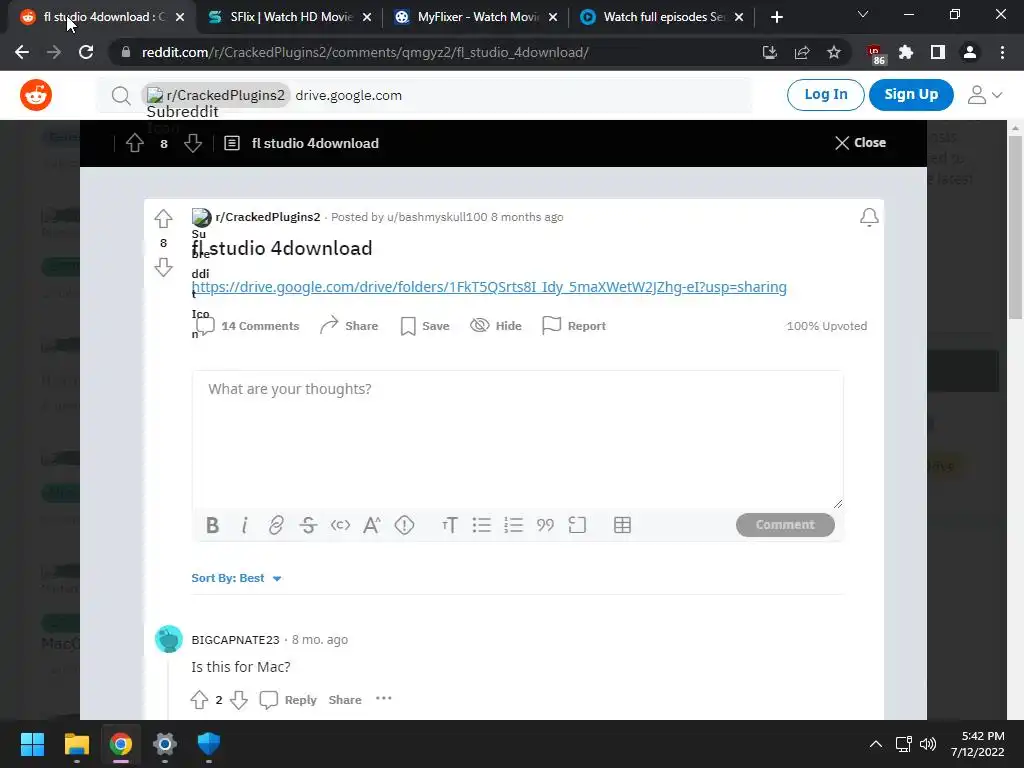Image resolution: width=1024 pixels, height=768 pixels.
Task: Open Windows Start menu
Action: [32, 744]
